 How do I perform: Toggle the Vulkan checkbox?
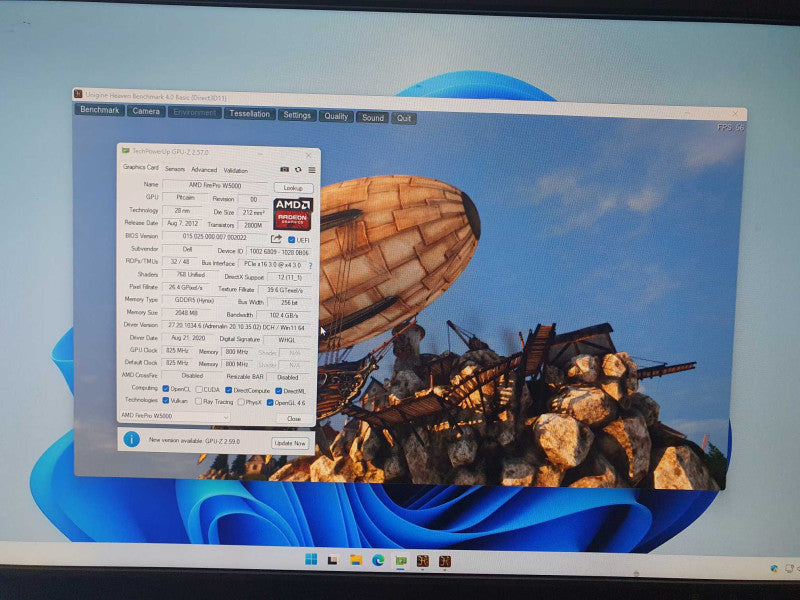166,401
